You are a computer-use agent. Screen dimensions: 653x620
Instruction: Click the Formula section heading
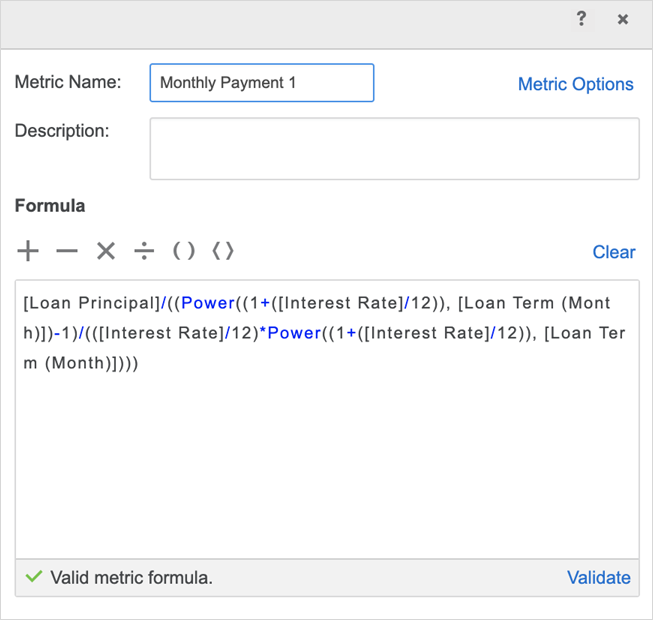50,206
